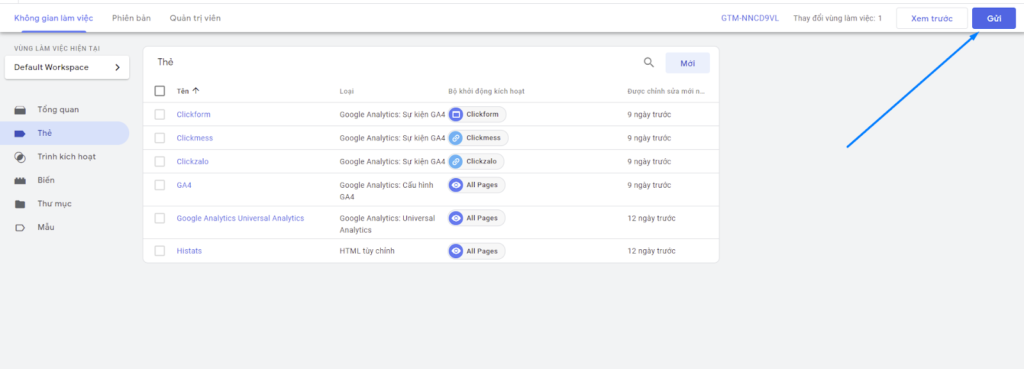Select Mẫu in the sidebar
This screenshot has width=1024, height=369.
coord(46,227)
